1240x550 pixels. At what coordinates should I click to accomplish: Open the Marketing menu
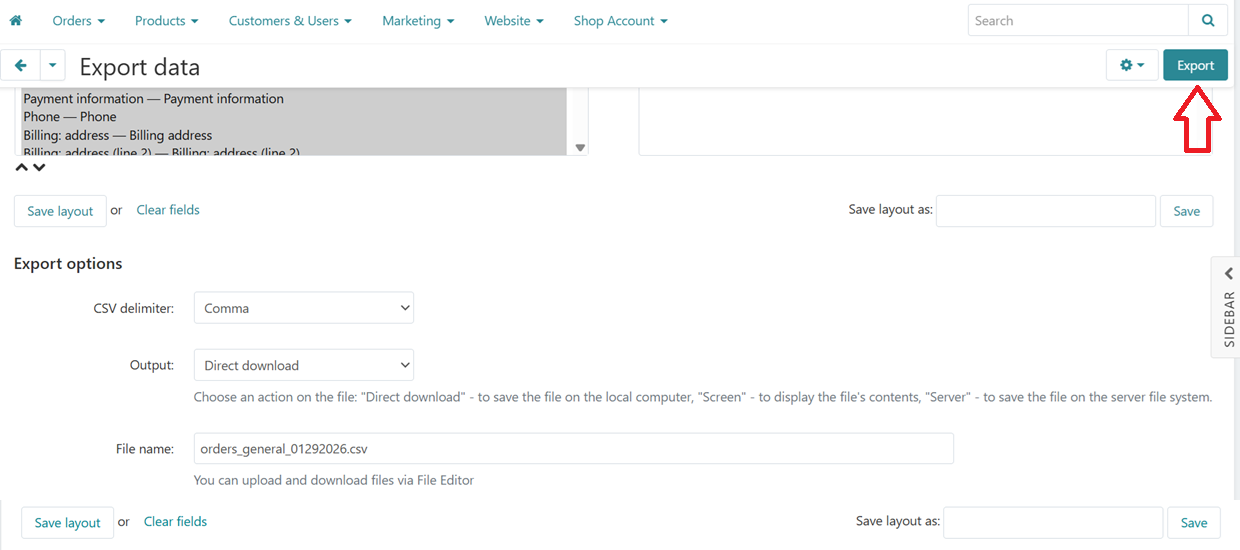click(418, 20)
